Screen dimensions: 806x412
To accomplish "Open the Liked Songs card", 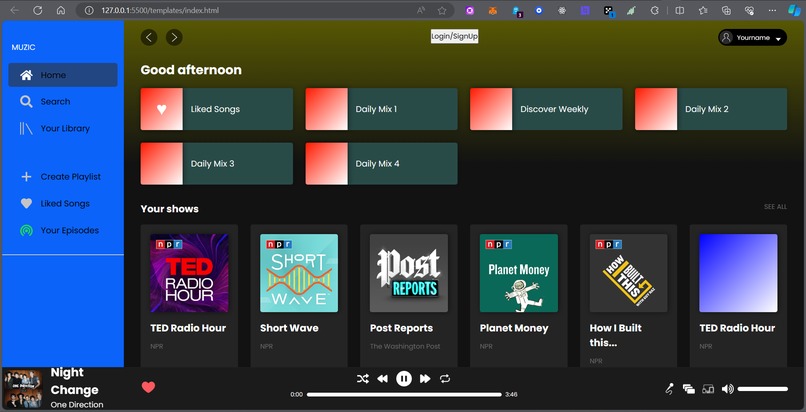I will coord(217,109).
